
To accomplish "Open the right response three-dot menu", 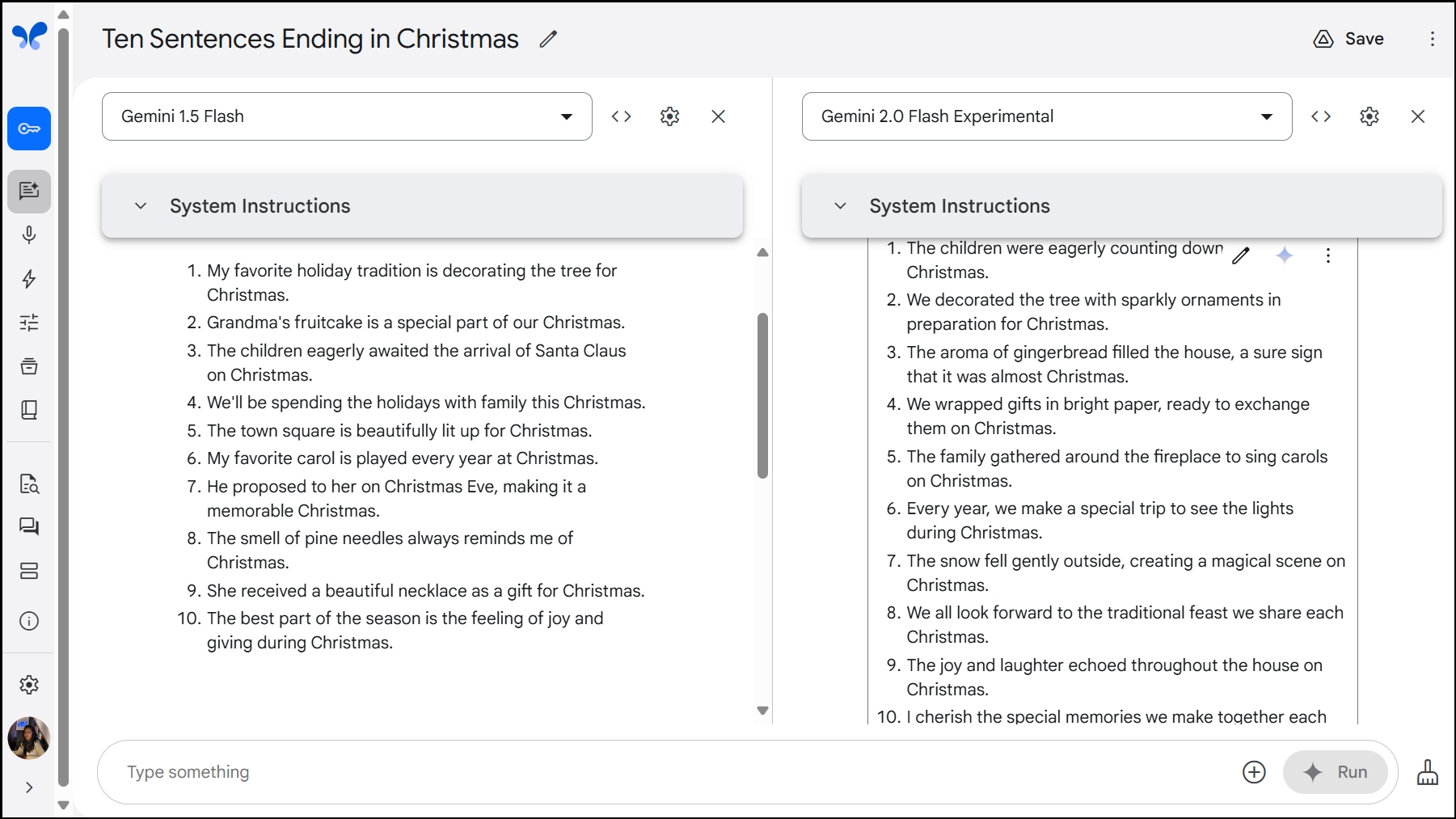I will coord(1328,255).
